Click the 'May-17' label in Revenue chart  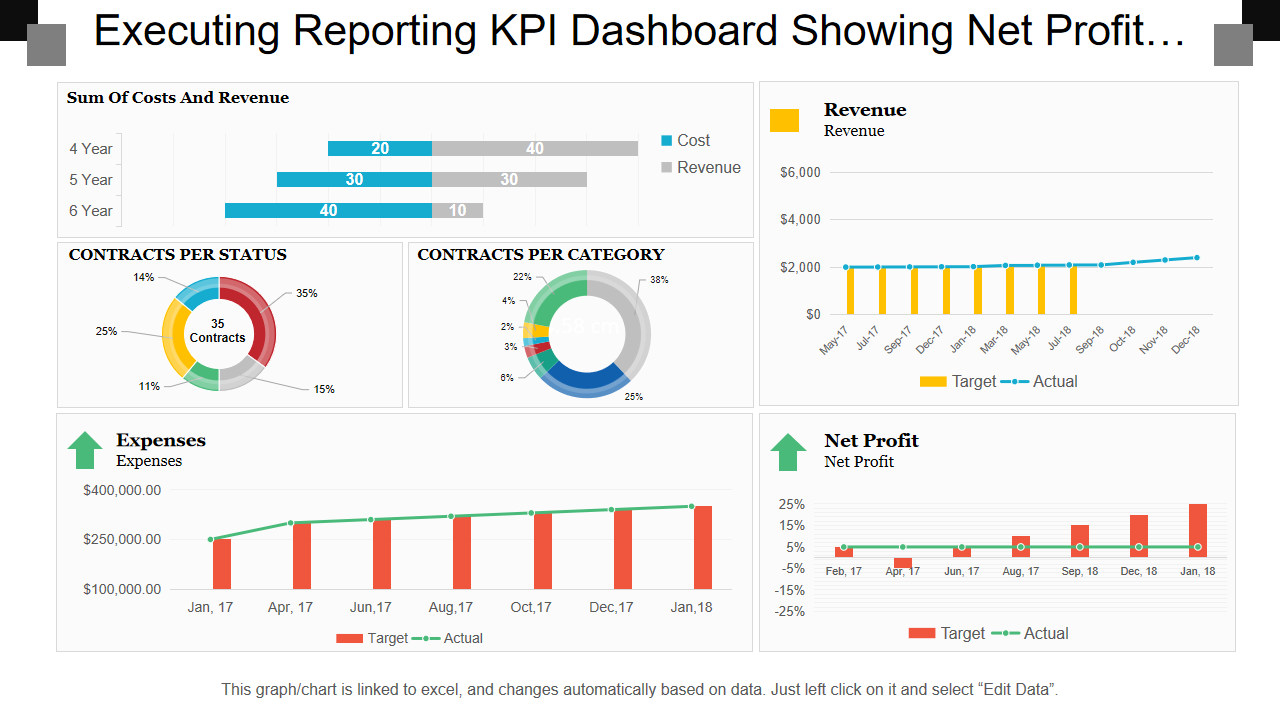click(834, 340)
